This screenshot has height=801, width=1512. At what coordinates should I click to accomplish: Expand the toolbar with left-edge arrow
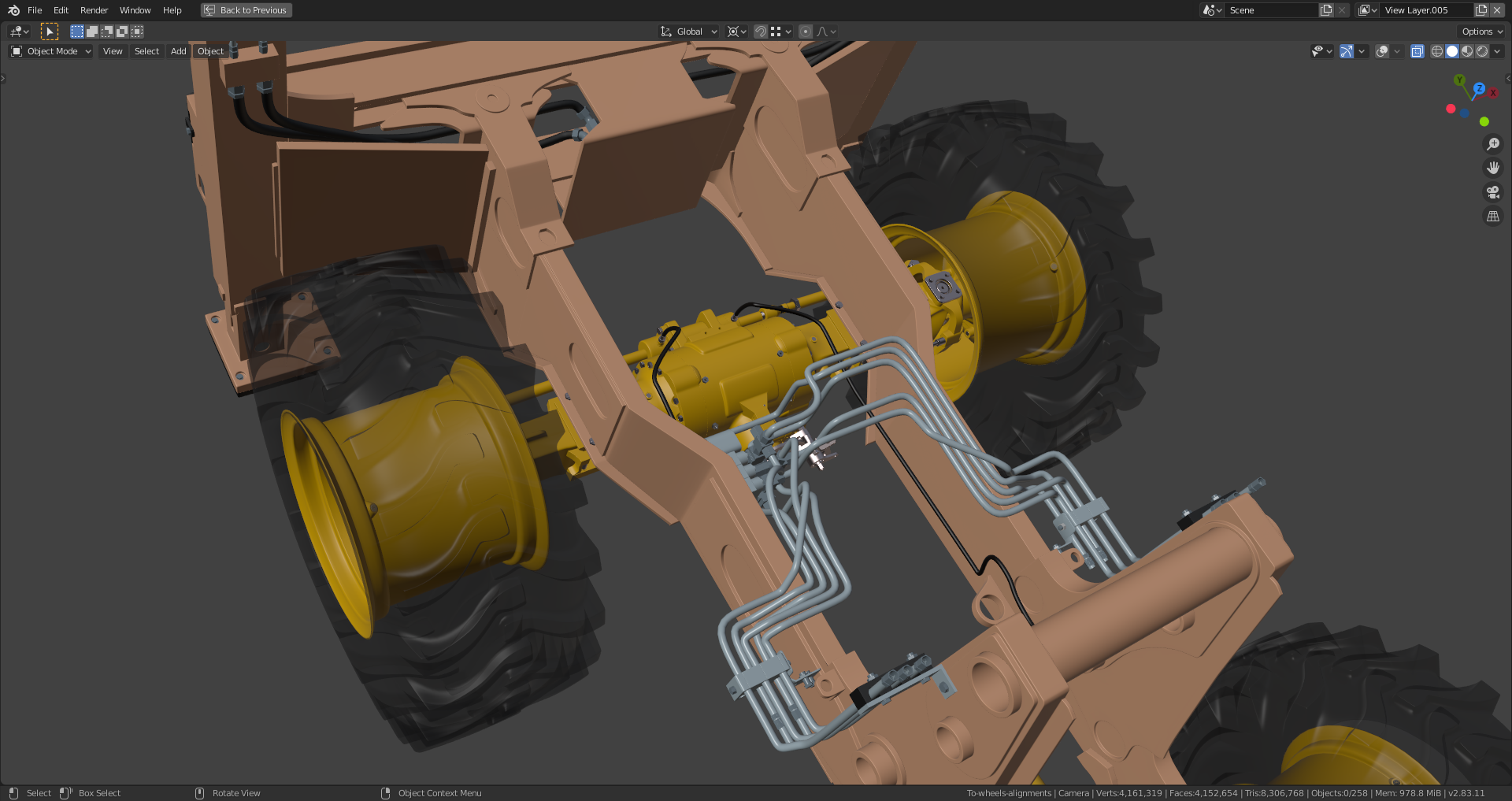click(x=3, y=78)
